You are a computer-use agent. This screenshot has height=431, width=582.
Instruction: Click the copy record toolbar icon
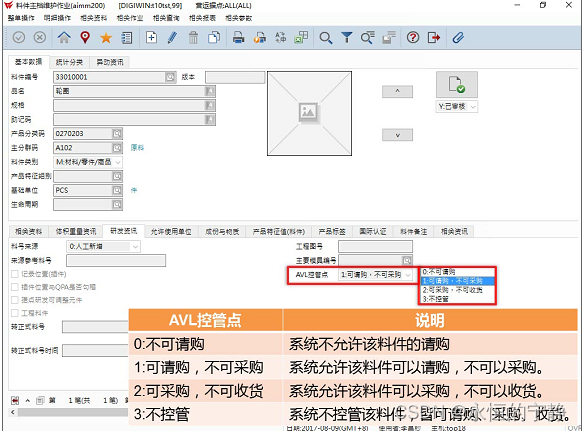point(214,37)
